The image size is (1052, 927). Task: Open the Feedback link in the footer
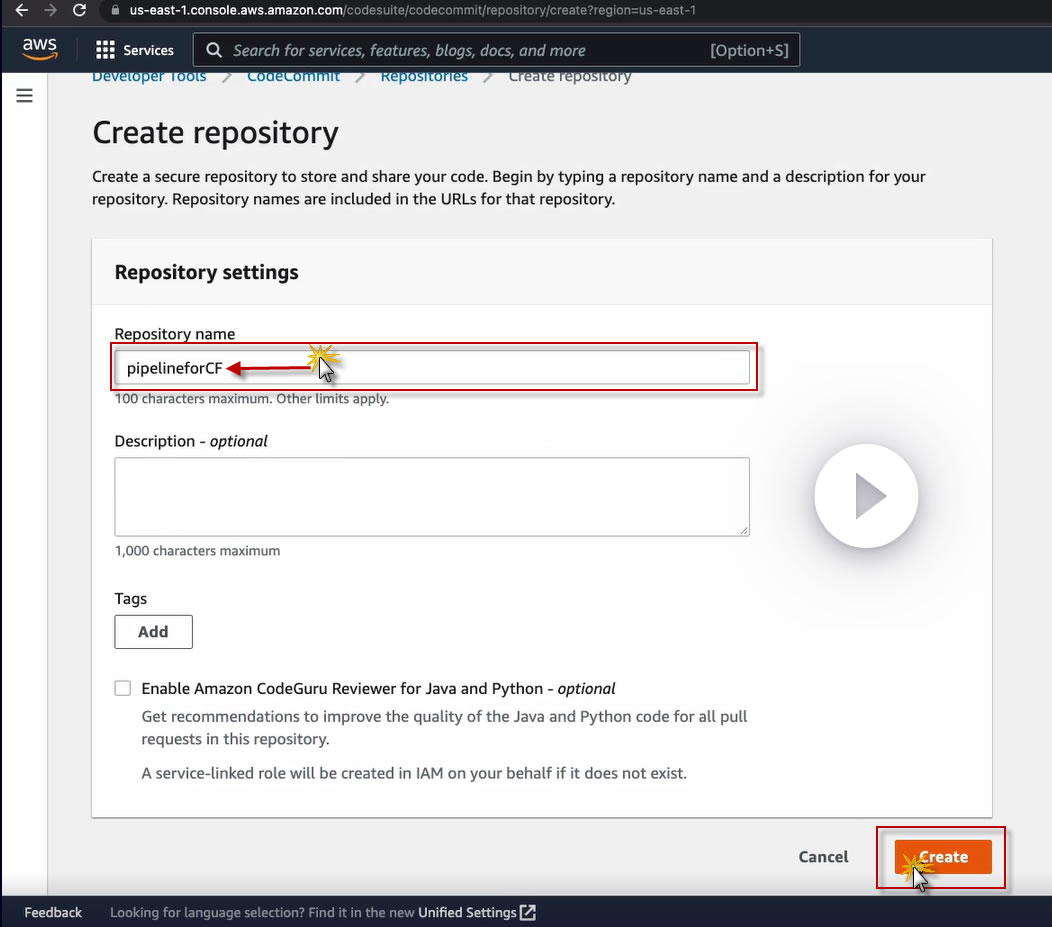click(x=53, y=912)
